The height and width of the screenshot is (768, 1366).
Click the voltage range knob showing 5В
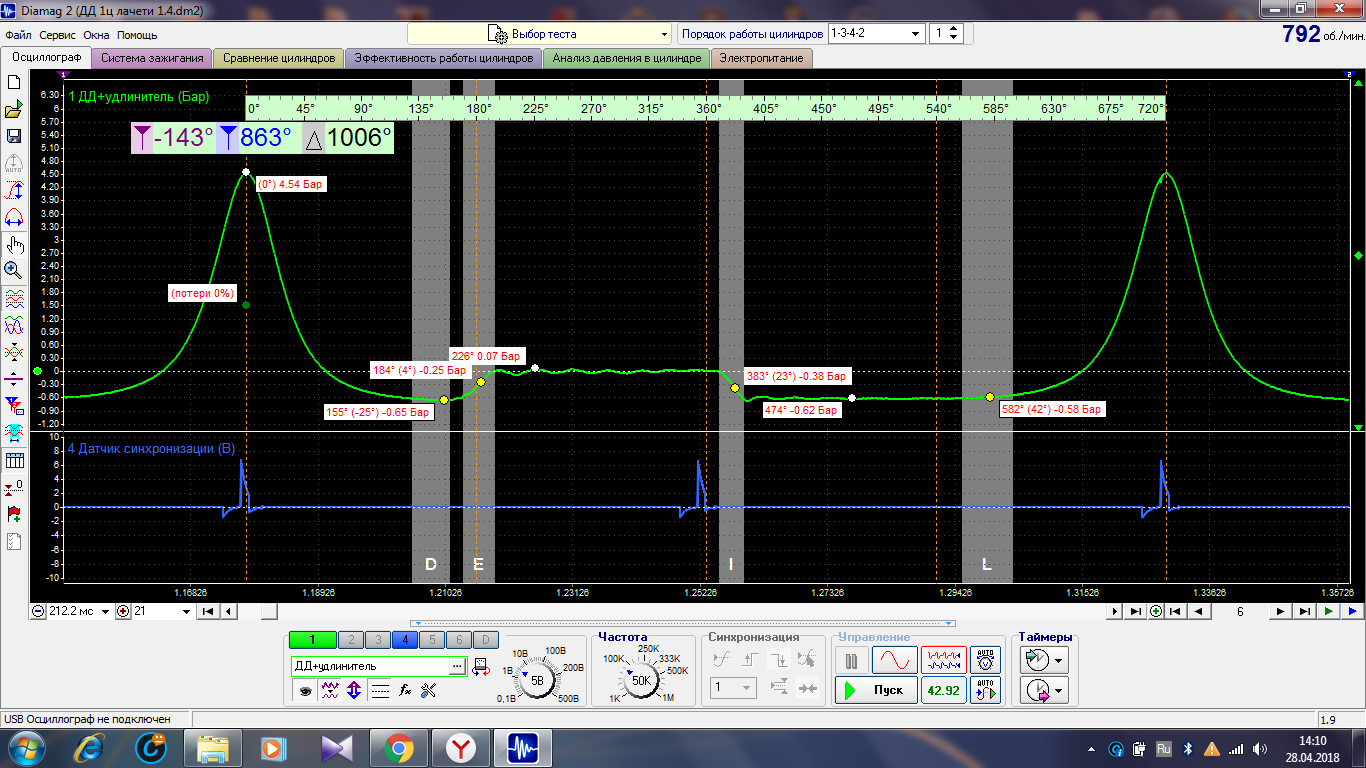click(x=538, y=680)
